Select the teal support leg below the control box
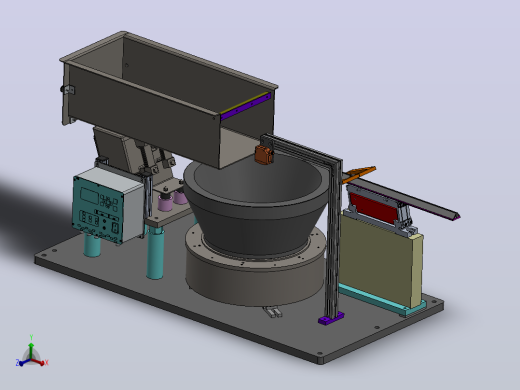 pos(91,245)
